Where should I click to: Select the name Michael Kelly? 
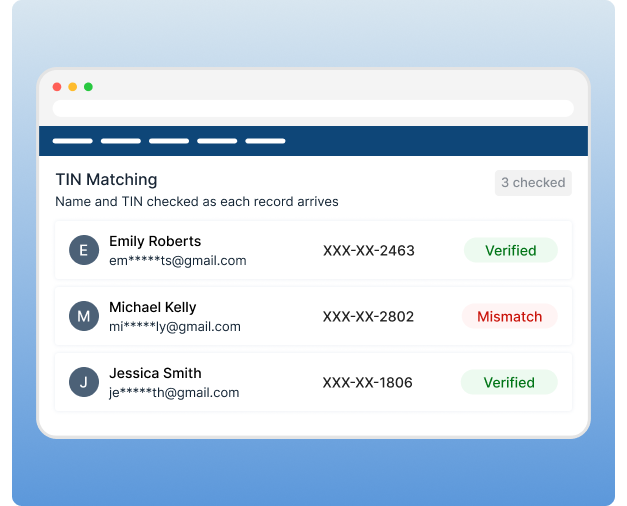[153, 307]
